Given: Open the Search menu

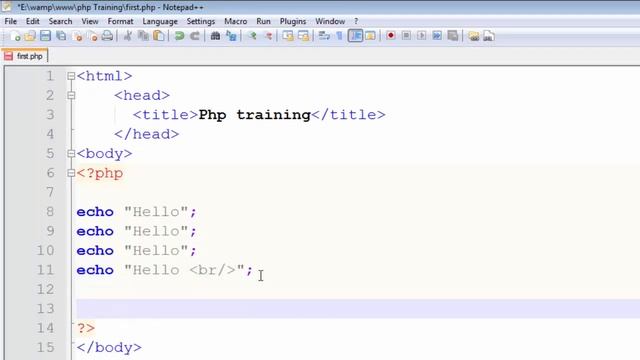Looking at the screenshot, I should tap(60, 21).
